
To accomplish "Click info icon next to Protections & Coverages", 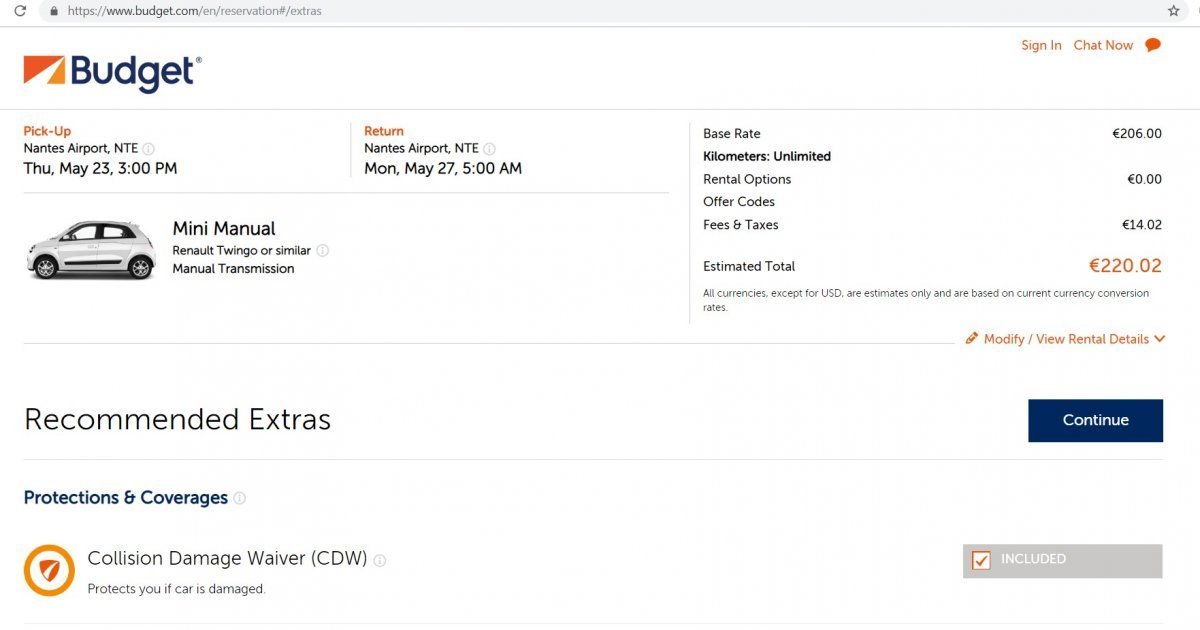I will point(240,498).
